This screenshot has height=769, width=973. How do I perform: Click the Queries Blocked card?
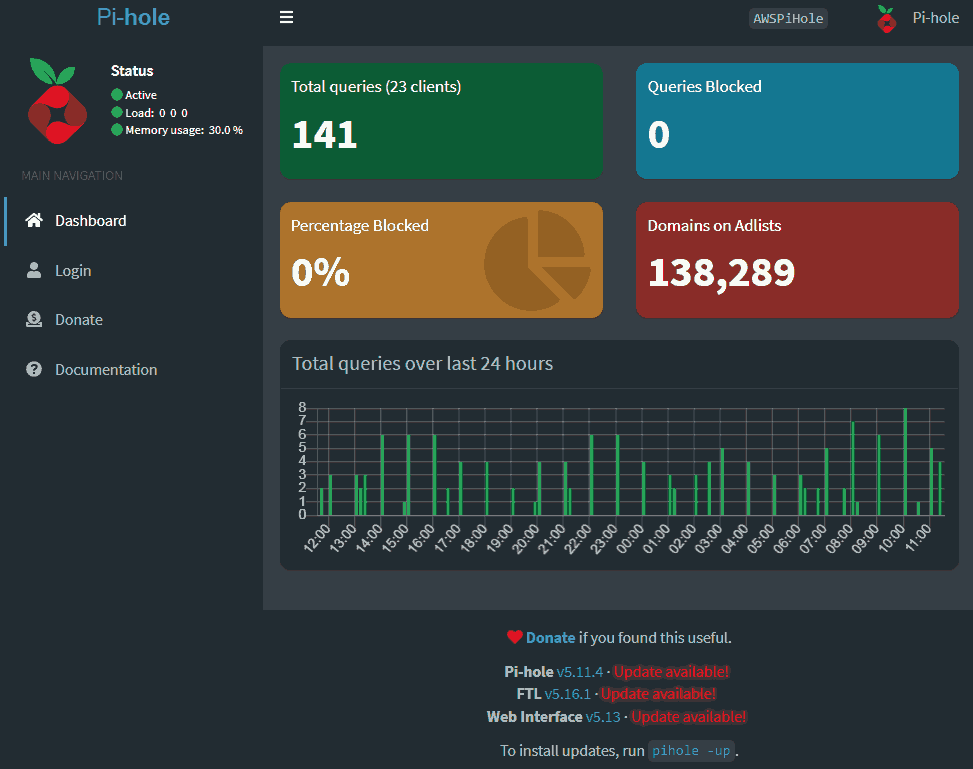[x=797, y=121]
